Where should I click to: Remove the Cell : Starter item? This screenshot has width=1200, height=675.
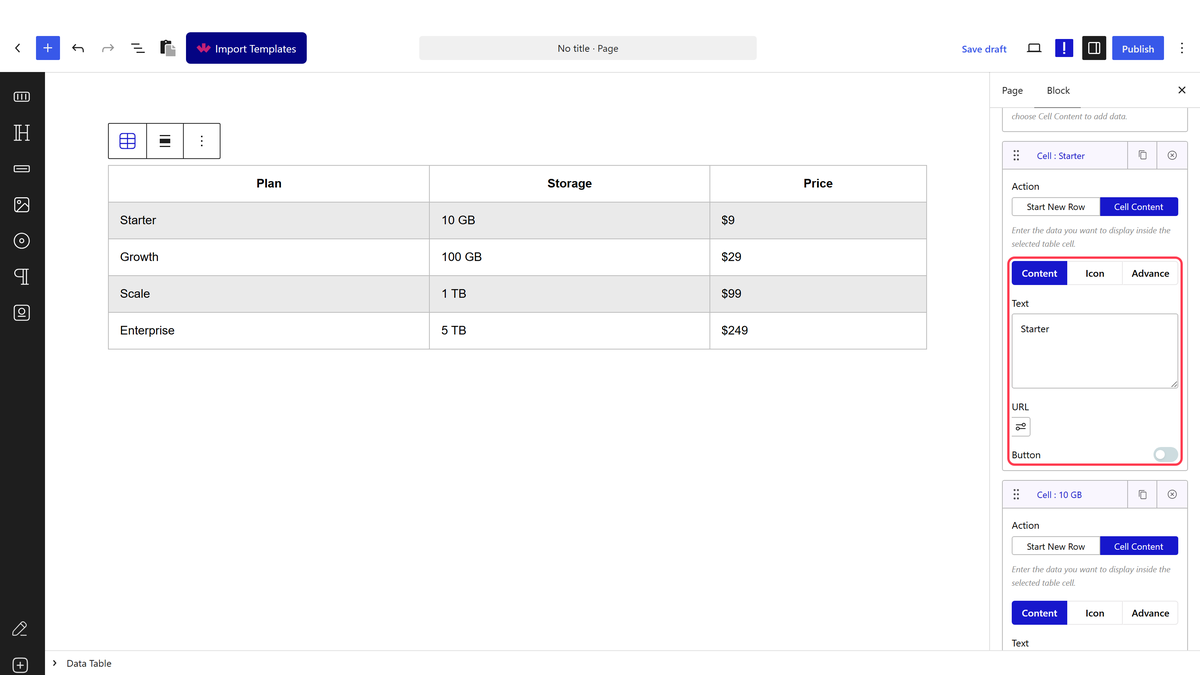(x=1172, y=156)
